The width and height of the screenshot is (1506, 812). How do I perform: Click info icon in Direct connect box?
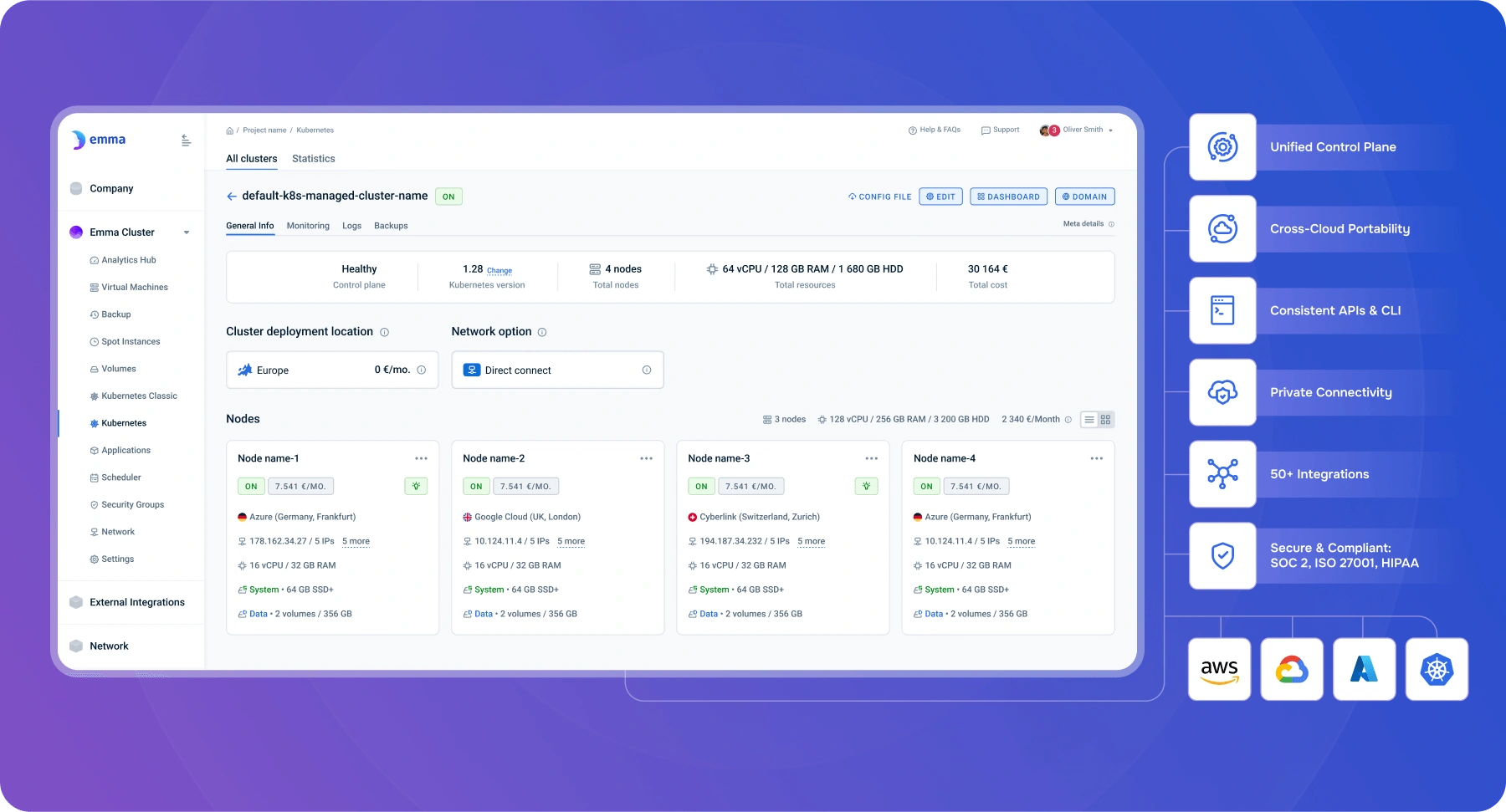(647, 370)
